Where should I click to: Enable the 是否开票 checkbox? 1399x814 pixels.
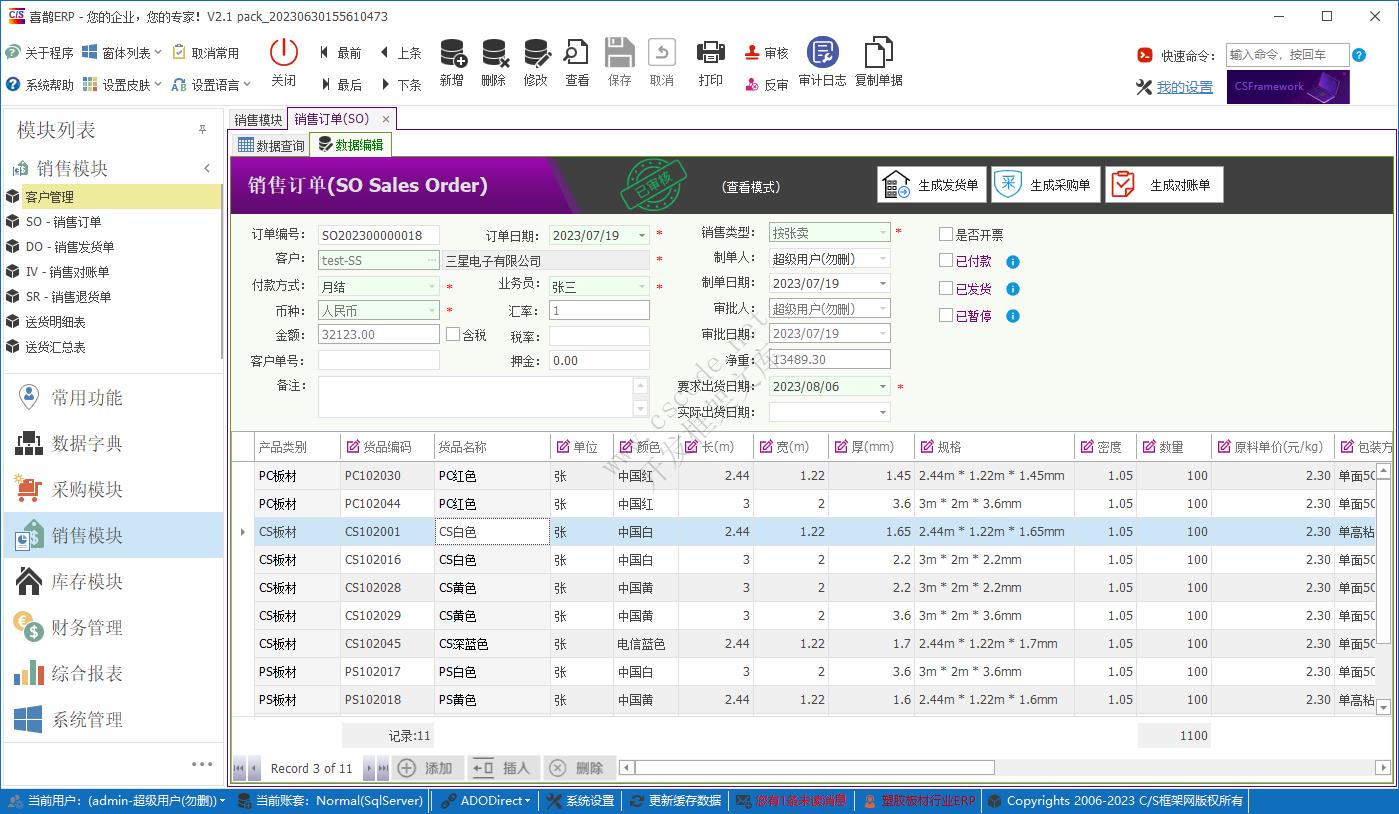[x=945, y=234]
